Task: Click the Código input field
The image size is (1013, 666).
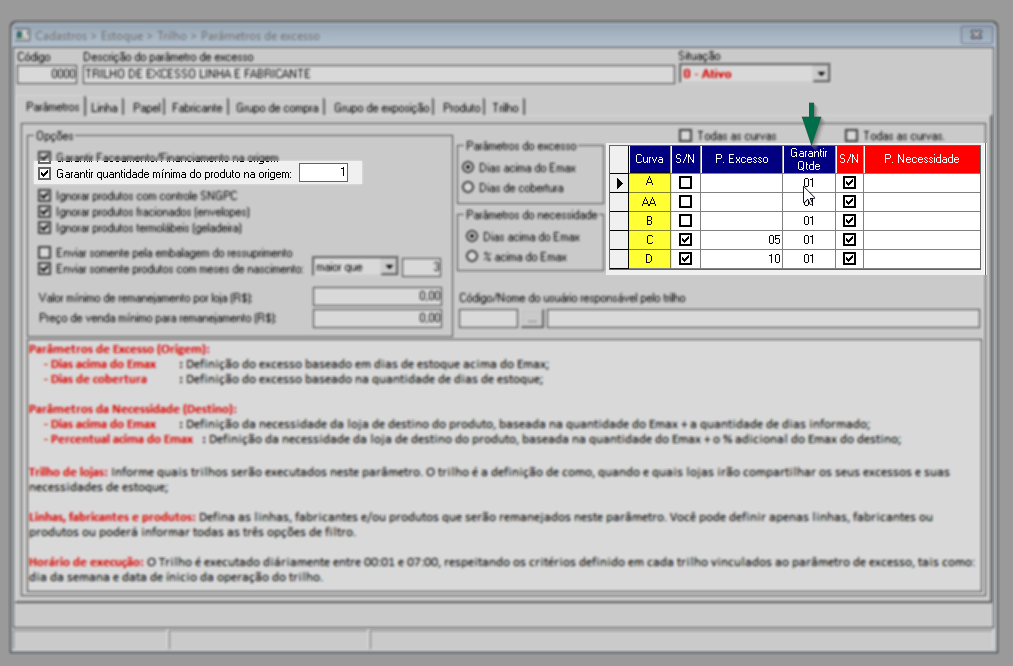Action: 47,74
